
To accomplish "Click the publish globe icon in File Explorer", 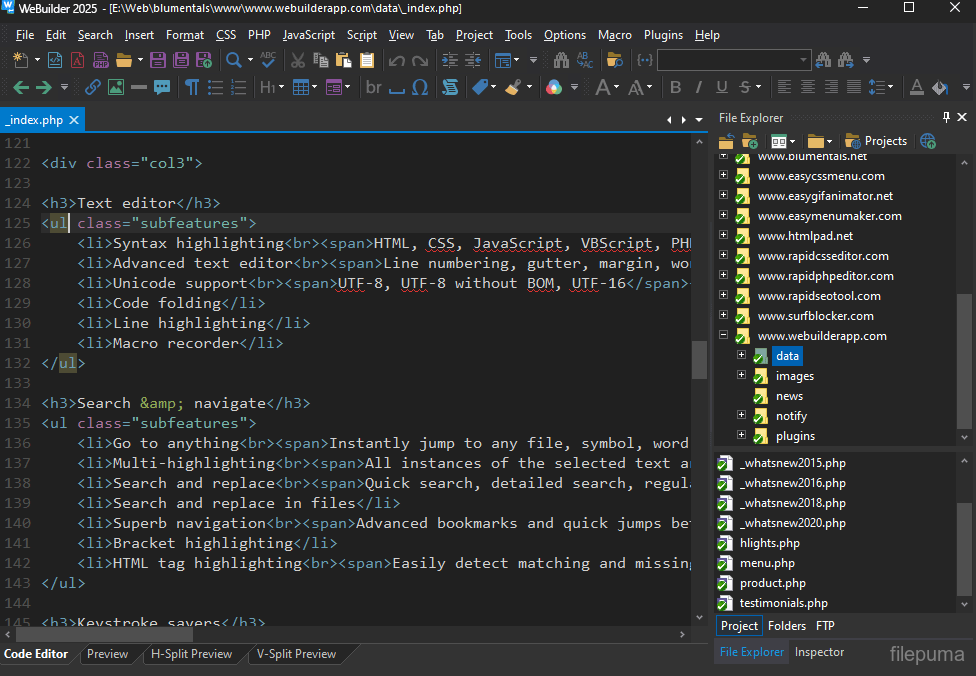I will pyautogui.click(x=928, y=141).
